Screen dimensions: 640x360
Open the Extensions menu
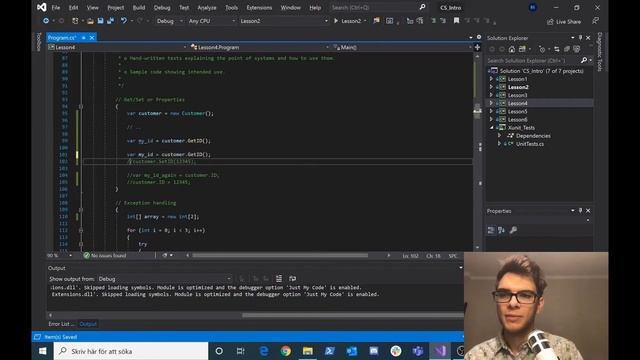(259, 8)
